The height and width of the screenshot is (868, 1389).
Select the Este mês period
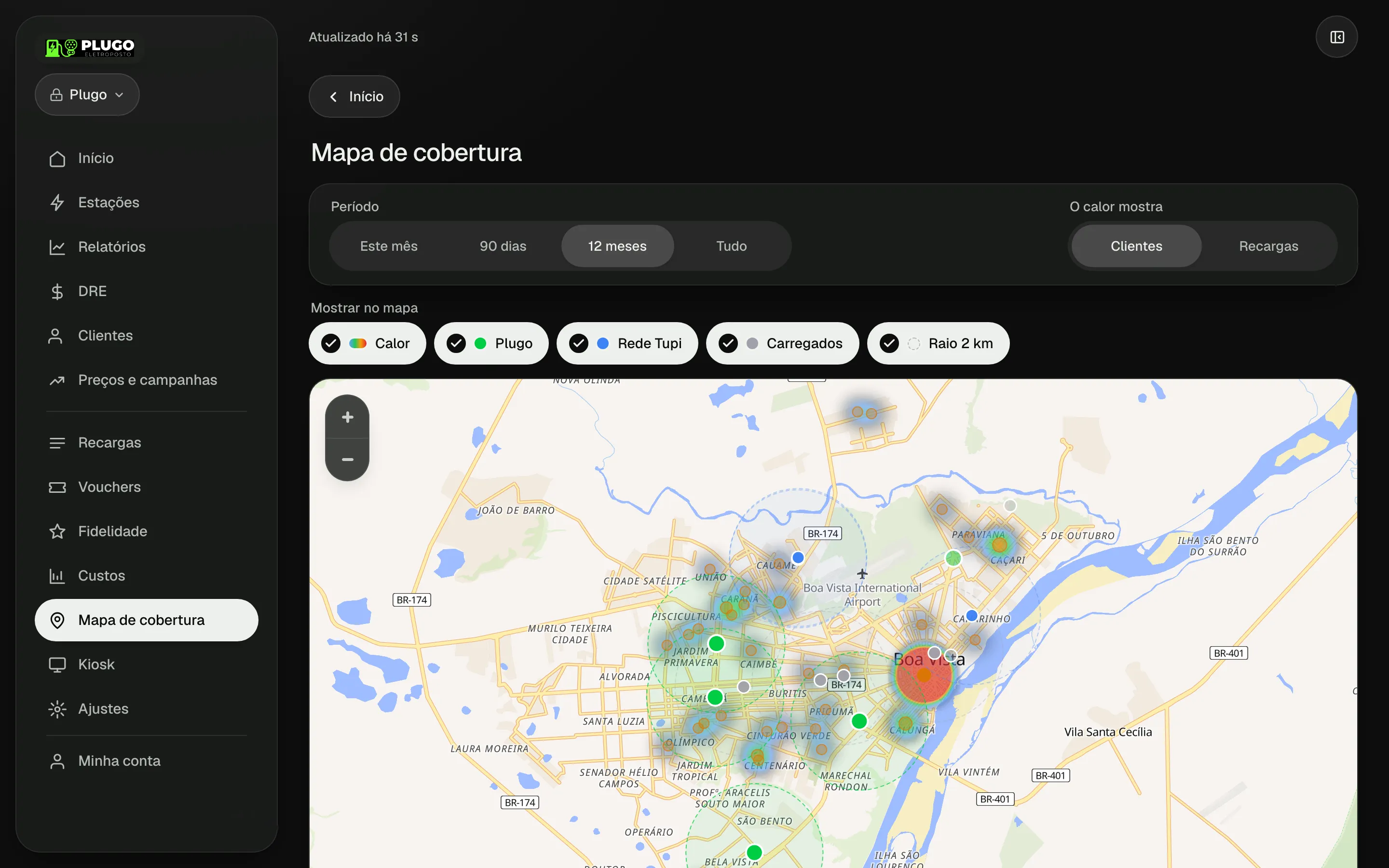pos(389,246)
